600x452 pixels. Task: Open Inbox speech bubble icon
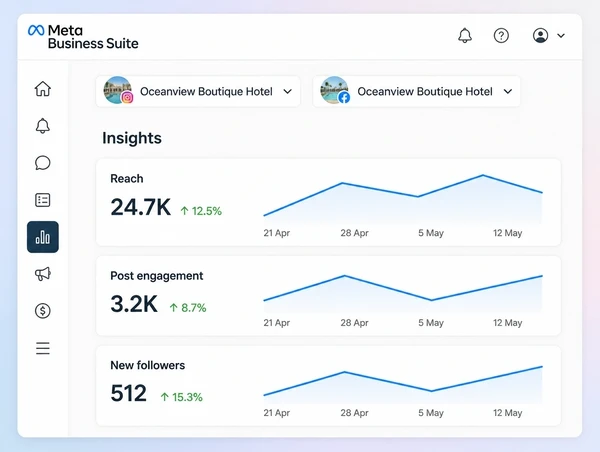[42, 163]
